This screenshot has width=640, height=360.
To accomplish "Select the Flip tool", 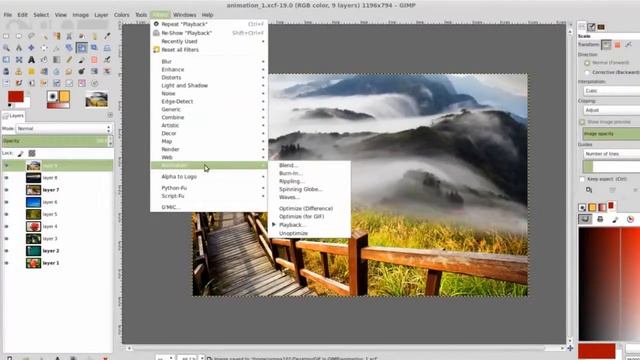I will 6,60.
